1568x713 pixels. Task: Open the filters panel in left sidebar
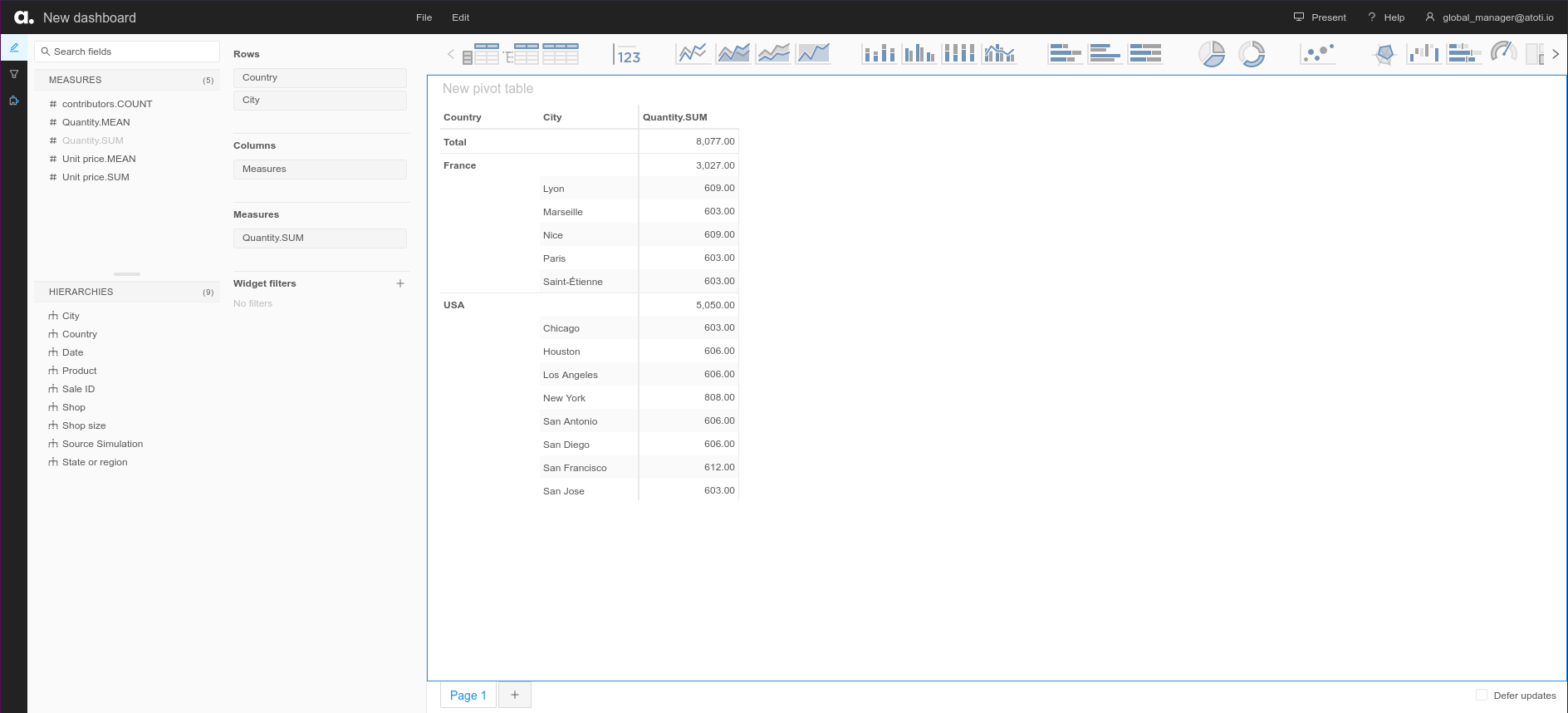click(14, 74)
